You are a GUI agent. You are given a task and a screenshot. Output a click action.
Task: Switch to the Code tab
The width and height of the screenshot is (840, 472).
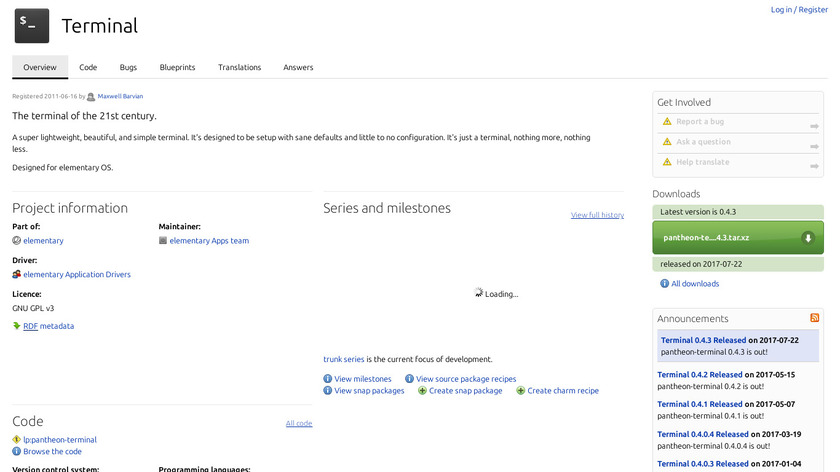point(88,67)
